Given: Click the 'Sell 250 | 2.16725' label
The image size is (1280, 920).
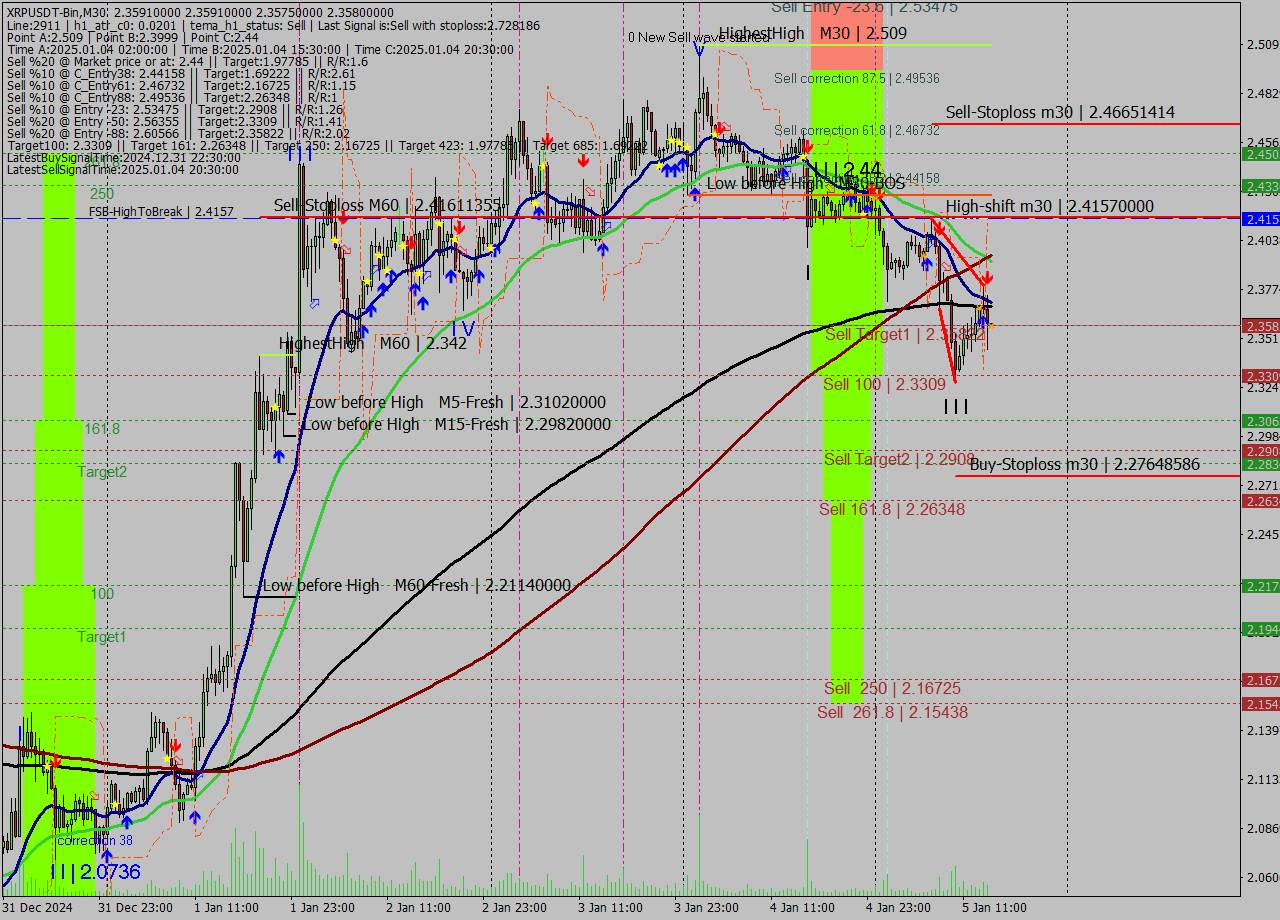Looking at the screenshot, I should point(892,688).
